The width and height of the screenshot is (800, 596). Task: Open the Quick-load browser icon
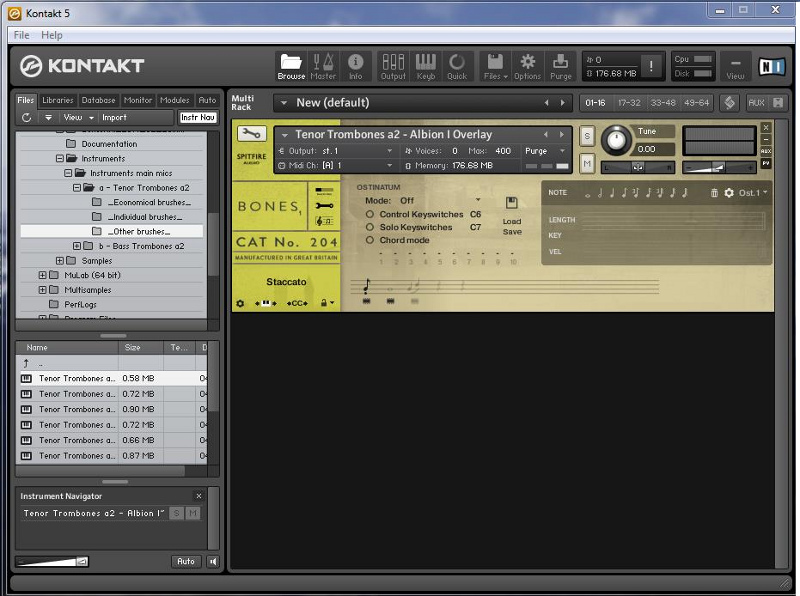tap(457, 66)
